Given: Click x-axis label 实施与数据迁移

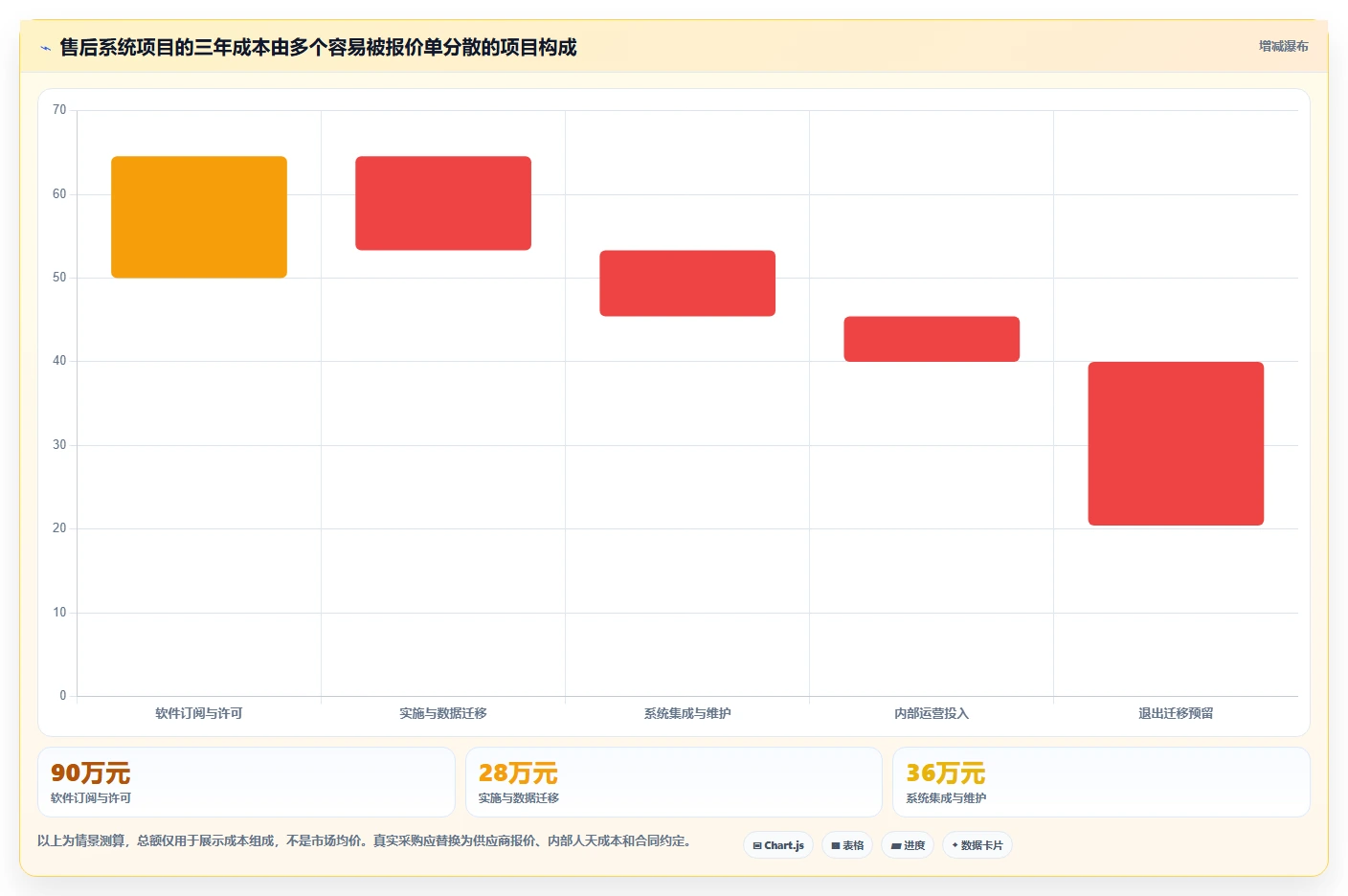Looking at the screenshot, I should [x=443, y=713].
